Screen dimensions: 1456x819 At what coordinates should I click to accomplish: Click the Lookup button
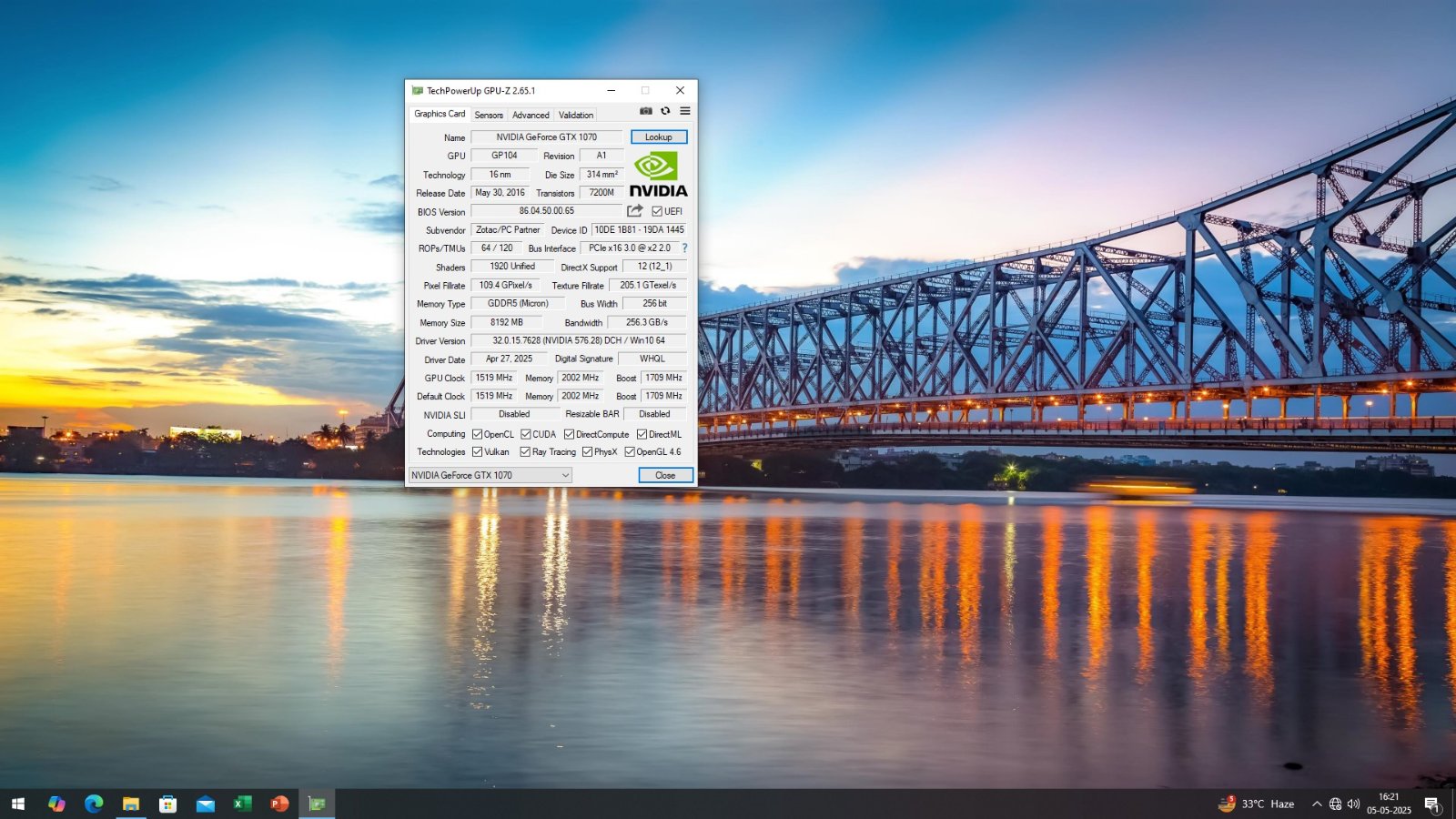[659, 137]
